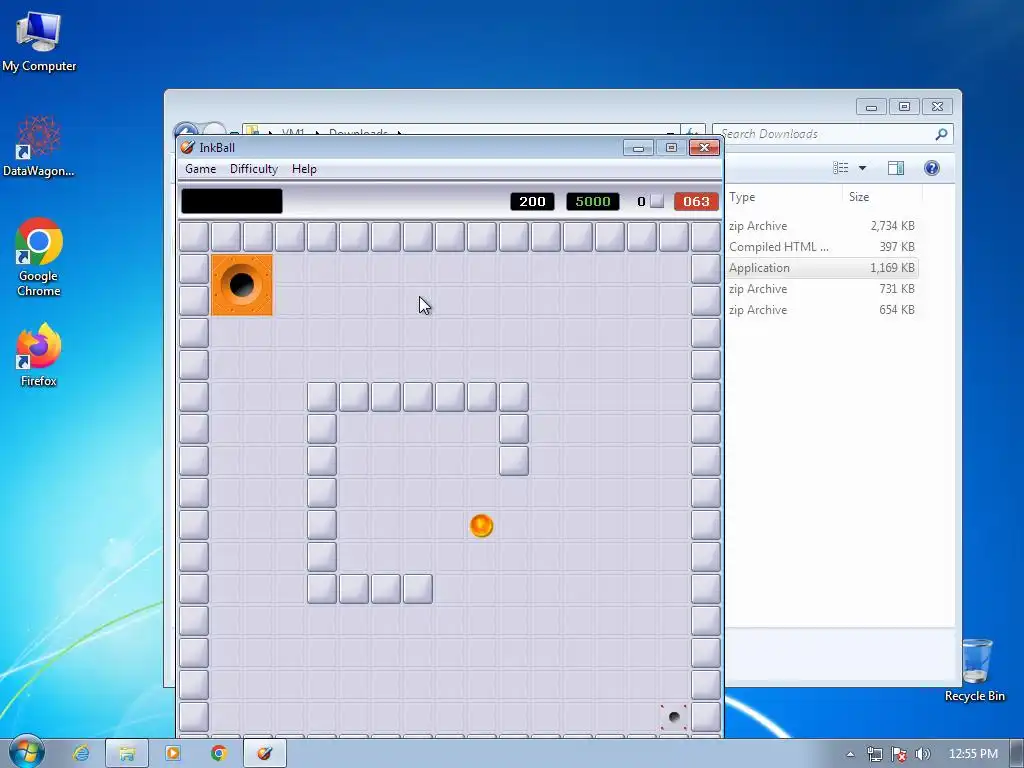Click the Action Center flag icon
This screenshot has height=768, width=1024.
pyautogui.click(x=899, y=754)
